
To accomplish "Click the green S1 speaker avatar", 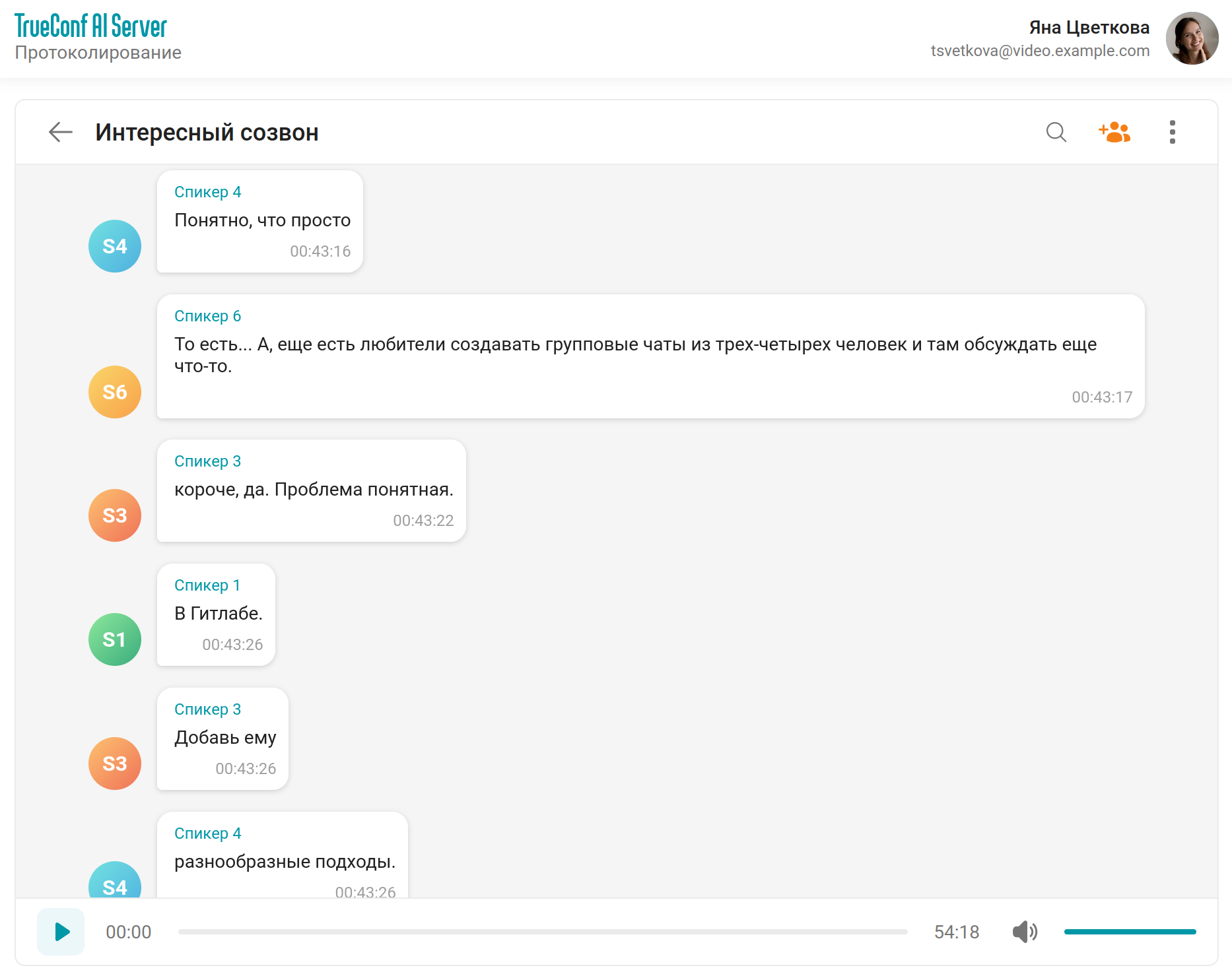I will (115, 639).
